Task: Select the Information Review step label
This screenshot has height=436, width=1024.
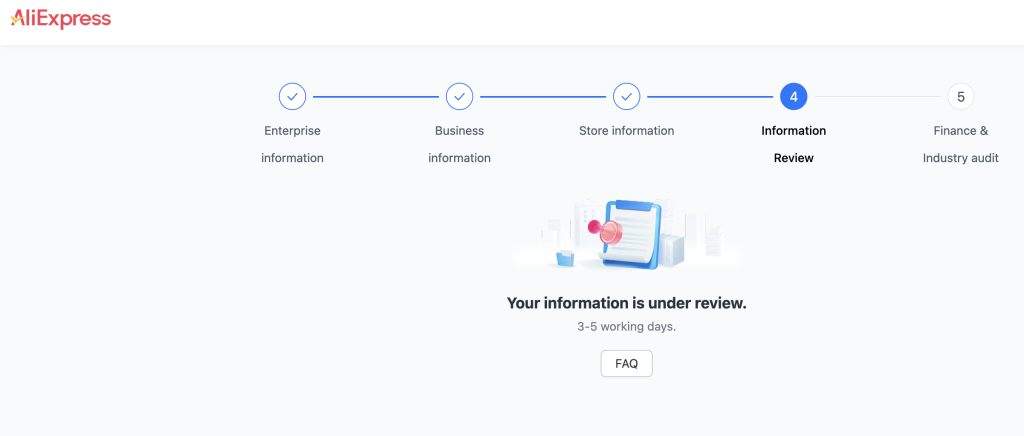Action: click(x=793, y=144)
